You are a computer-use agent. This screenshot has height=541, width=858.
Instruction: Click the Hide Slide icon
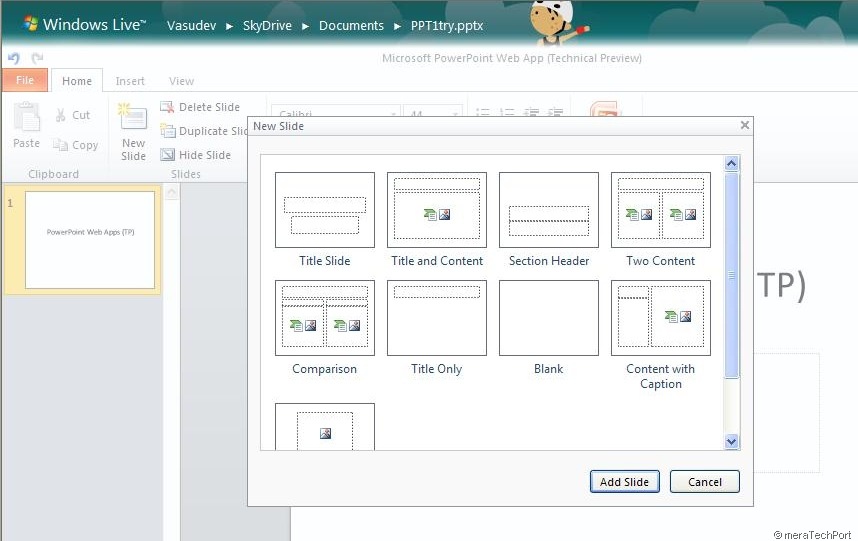pos(167,155)
